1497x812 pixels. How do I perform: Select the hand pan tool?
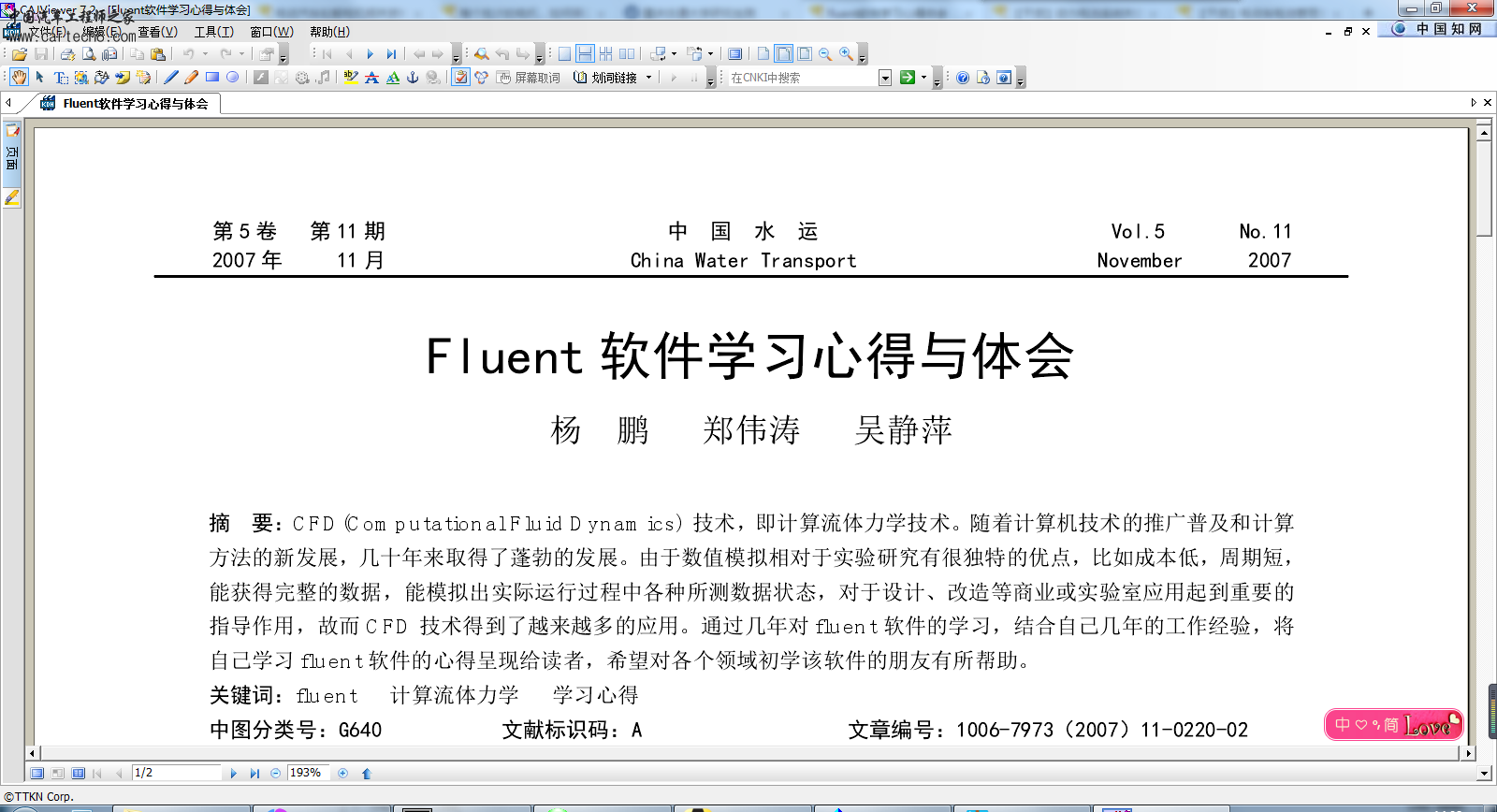pyautogui.click(x=19, y=78)
